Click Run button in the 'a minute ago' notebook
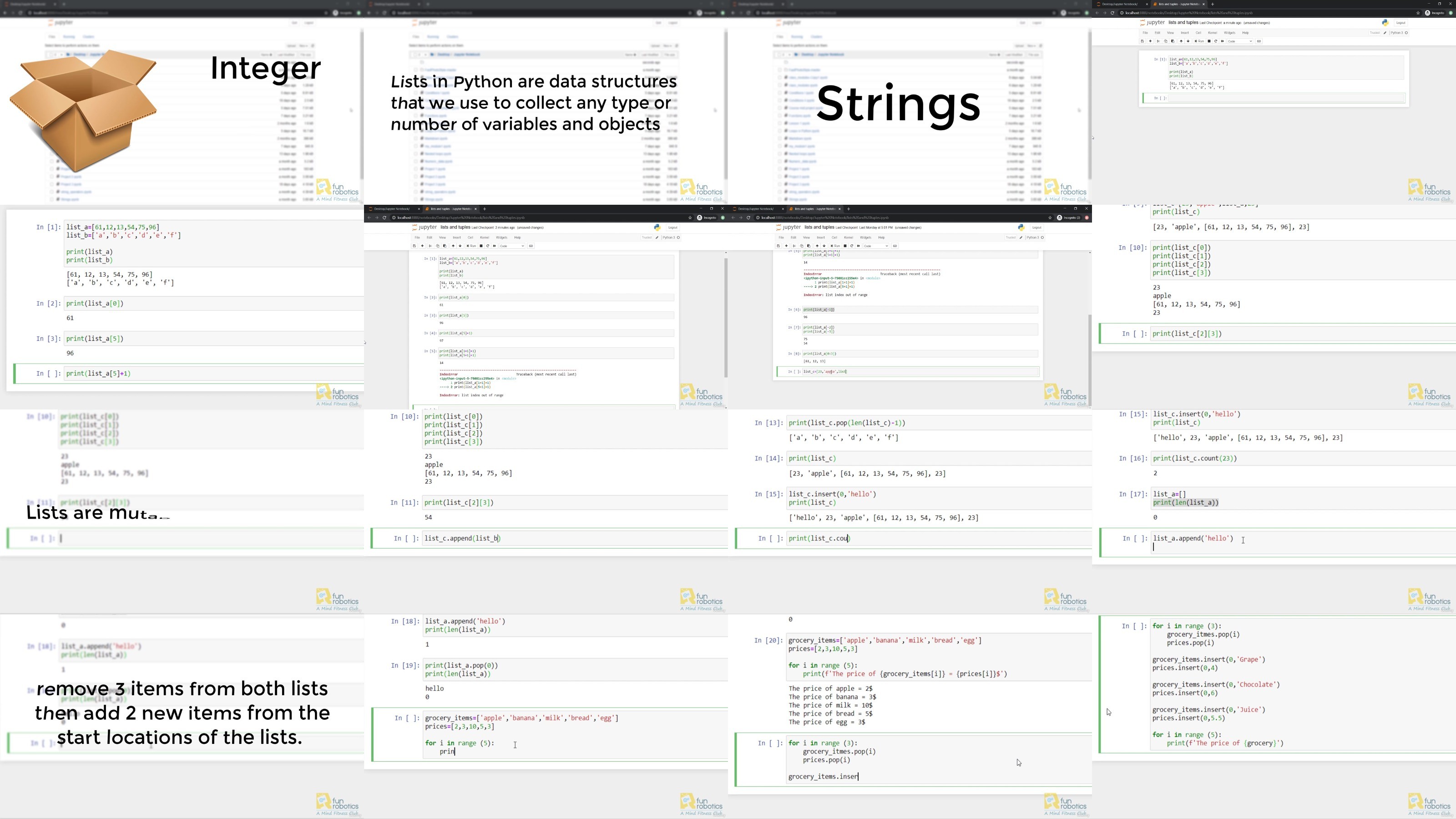The image size is (1456, 819). tap(1199, 41)
